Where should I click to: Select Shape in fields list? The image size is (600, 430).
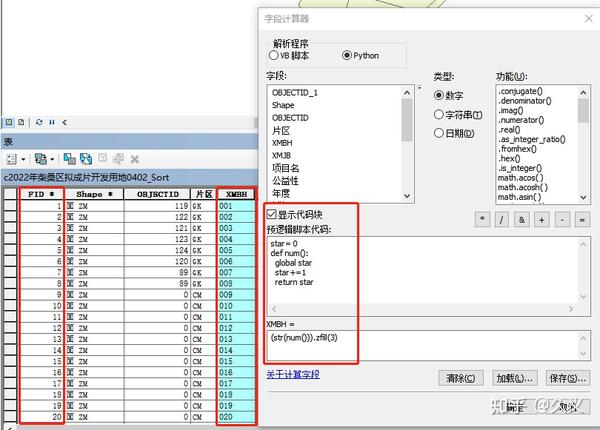[x=283, y=105]
